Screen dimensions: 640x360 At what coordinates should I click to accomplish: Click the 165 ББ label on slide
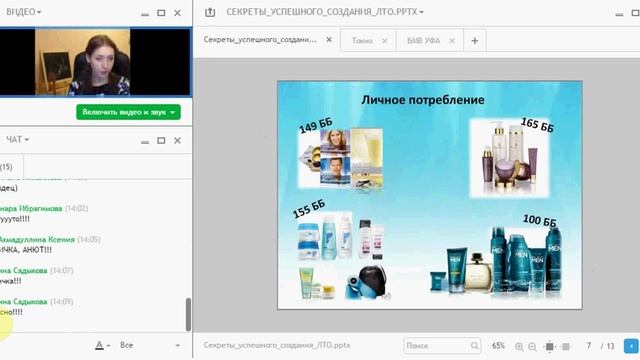click(x=537, y=125)
